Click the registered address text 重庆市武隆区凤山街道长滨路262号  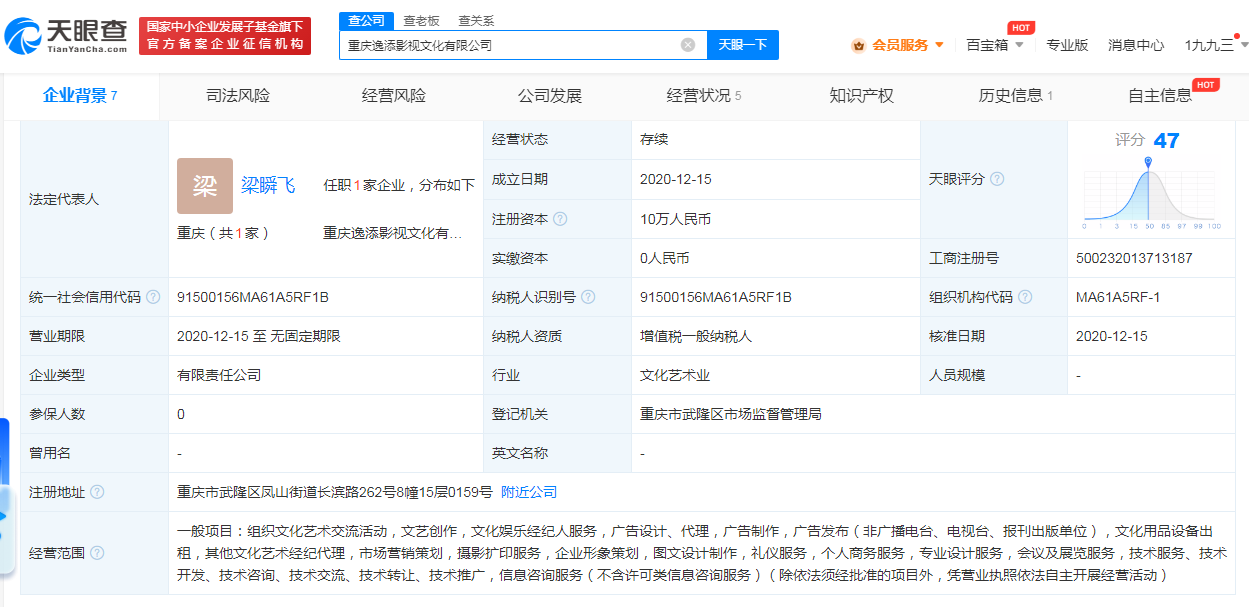(335, 492)
